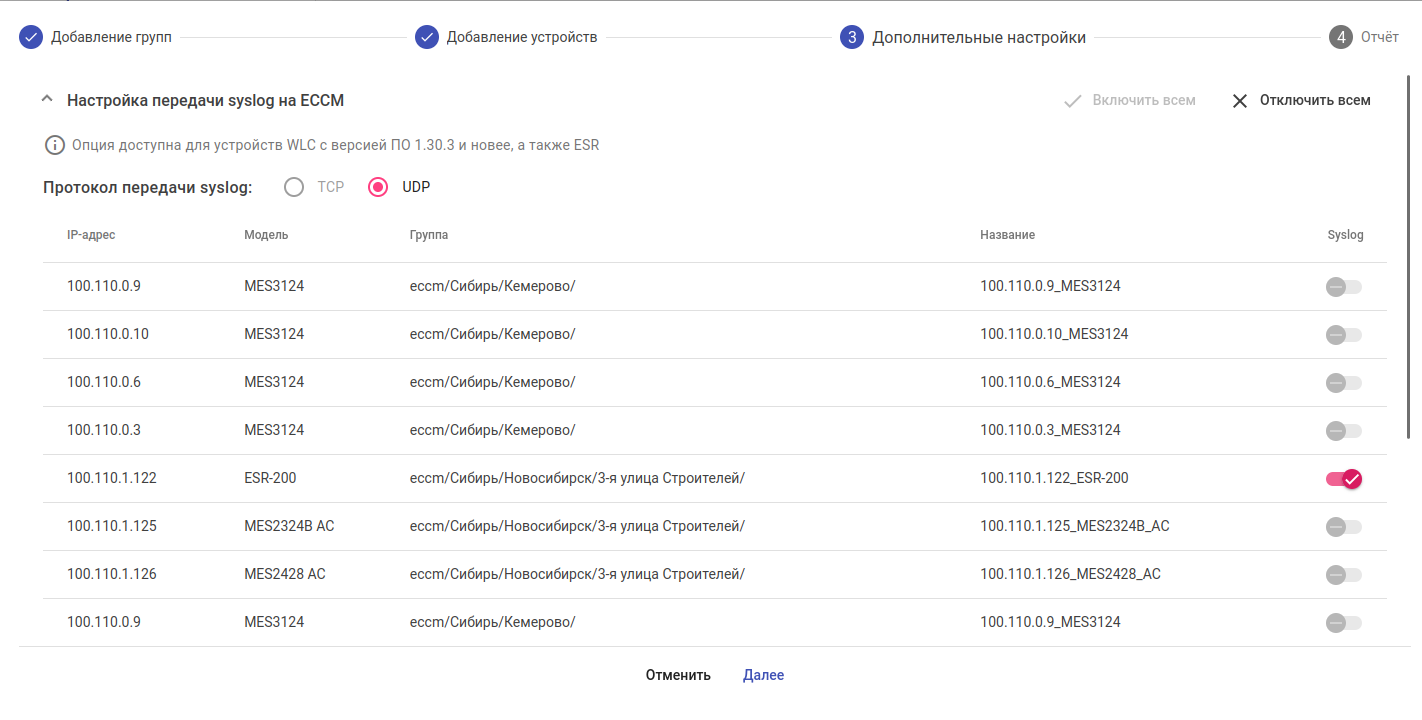Toggle syslog switch for 100.110.1.126 MES2428 AC
The image size is (1422, 720).
point(1344,575)
